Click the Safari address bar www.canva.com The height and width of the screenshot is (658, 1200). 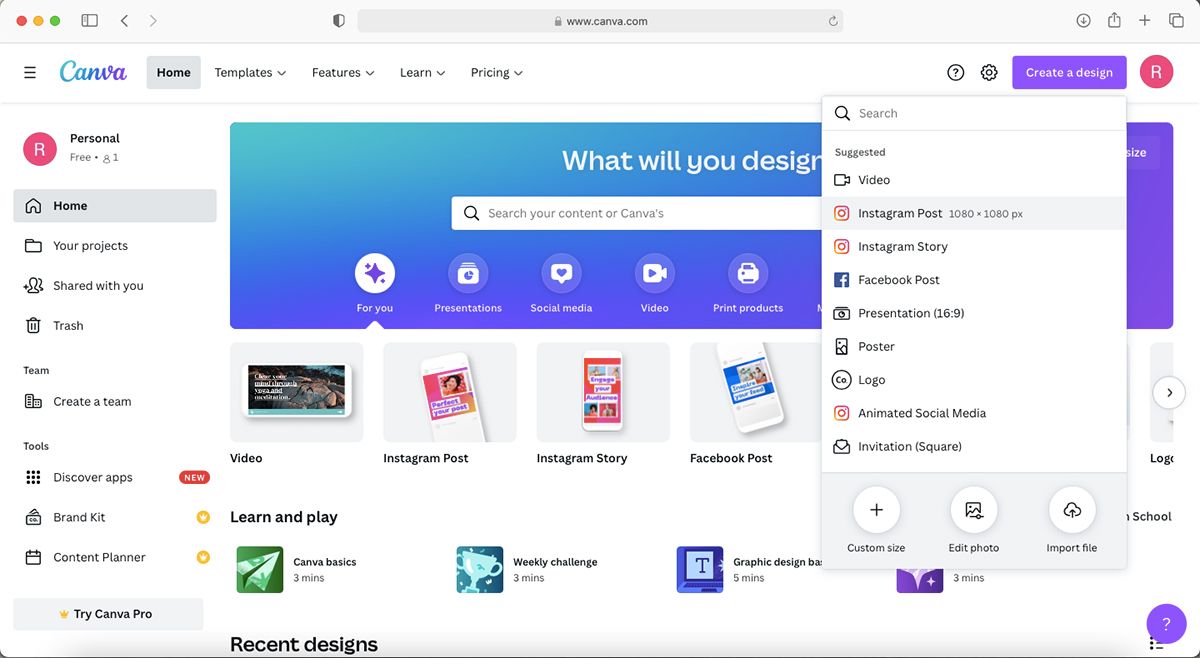600,21
